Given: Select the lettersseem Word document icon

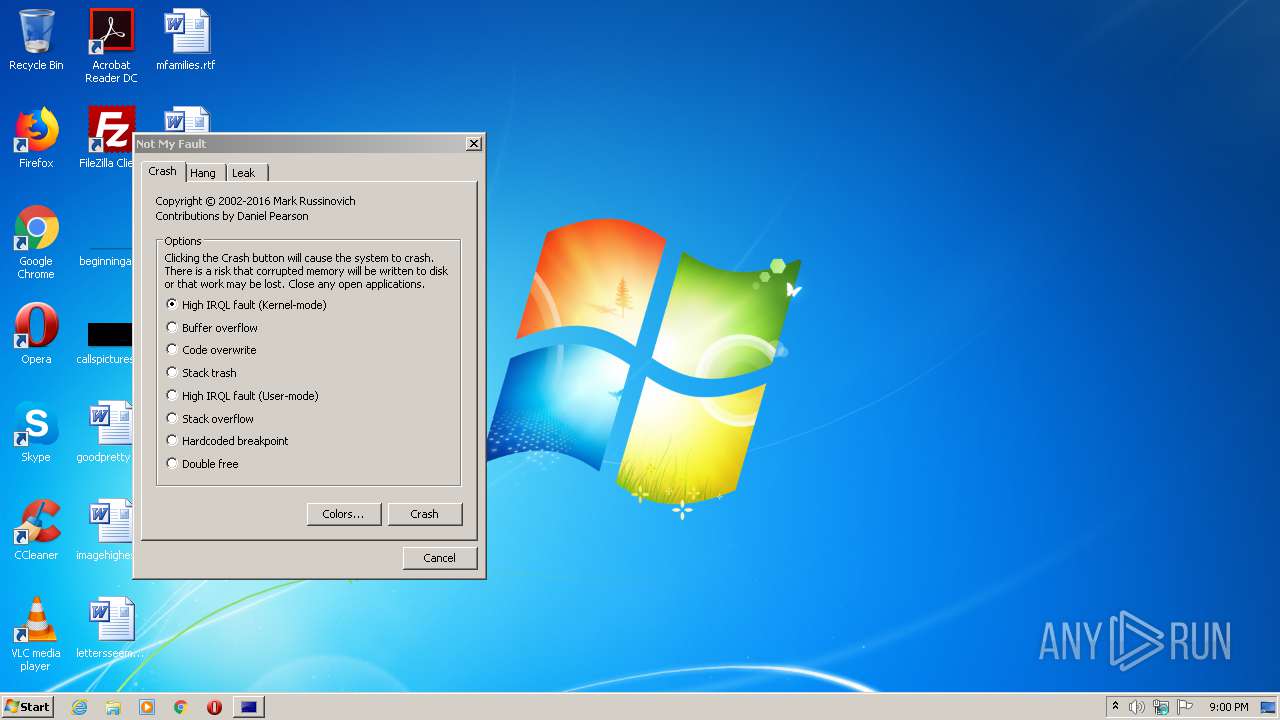Looking at the screenshot, I should click(110, 628).
